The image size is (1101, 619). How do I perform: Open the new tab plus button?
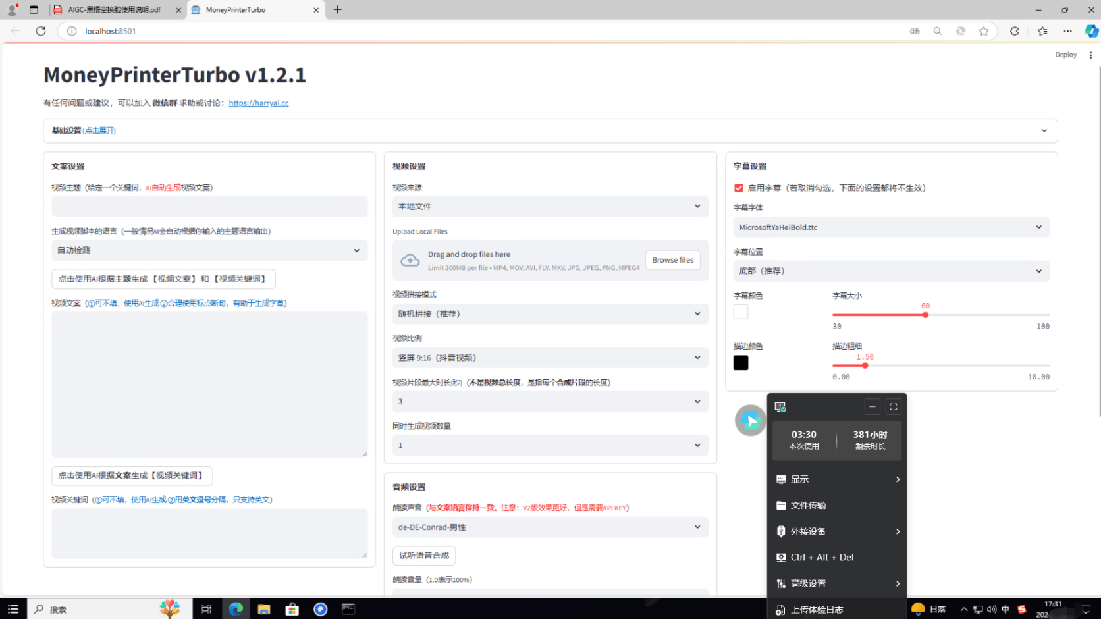coord(338,10)
